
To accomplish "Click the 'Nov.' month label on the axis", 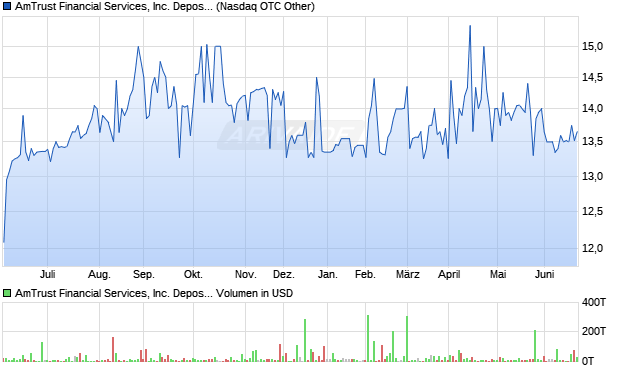I will point(246,274).
